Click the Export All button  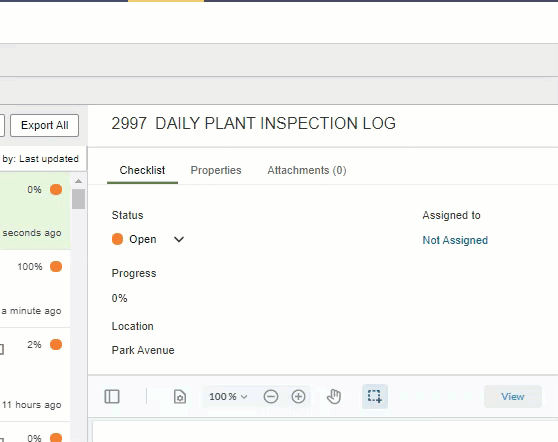(44, 125)
